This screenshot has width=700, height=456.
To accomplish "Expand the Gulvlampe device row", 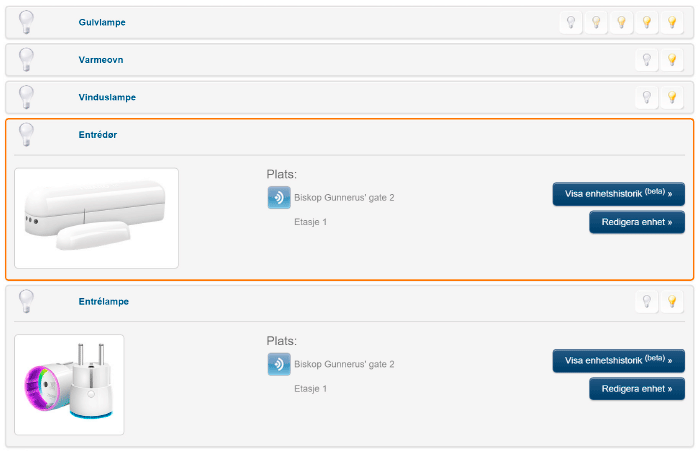I will click(101, 22).
